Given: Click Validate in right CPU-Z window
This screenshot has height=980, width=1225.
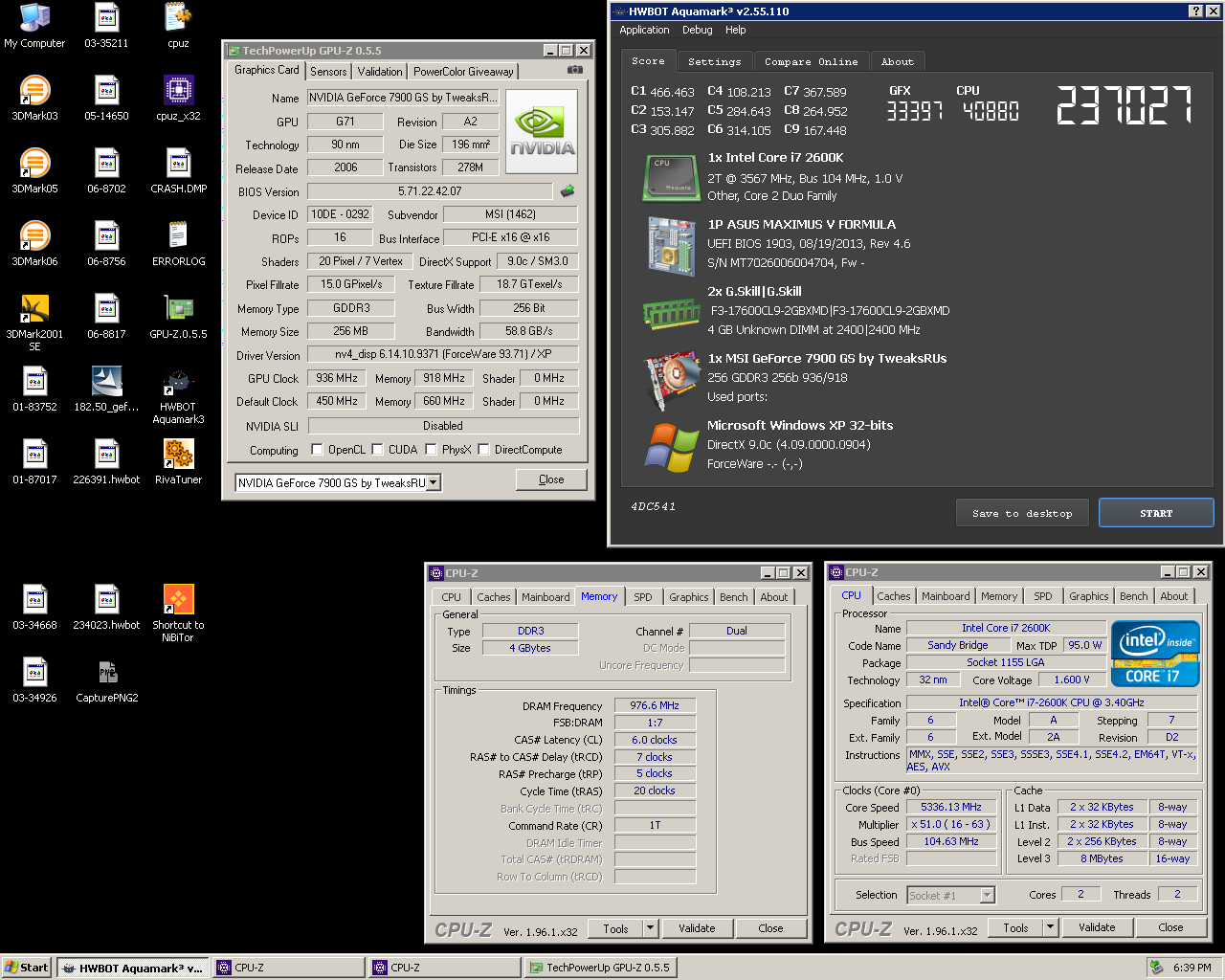Looking at the screenshot, I should [1097, 927].
